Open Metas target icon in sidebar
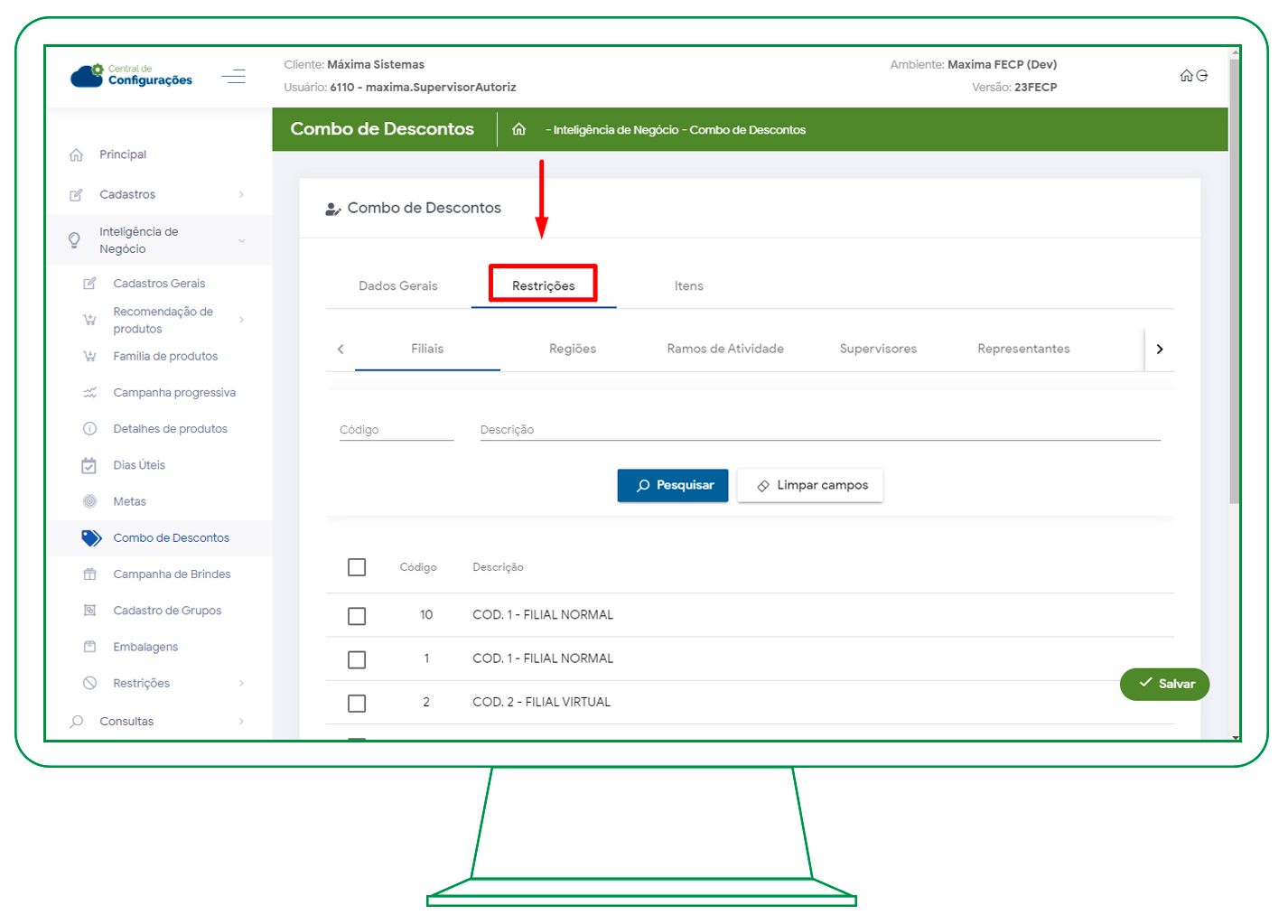Image resolution: width=1288 pixels, height=924 pixels. pos(89,501)
